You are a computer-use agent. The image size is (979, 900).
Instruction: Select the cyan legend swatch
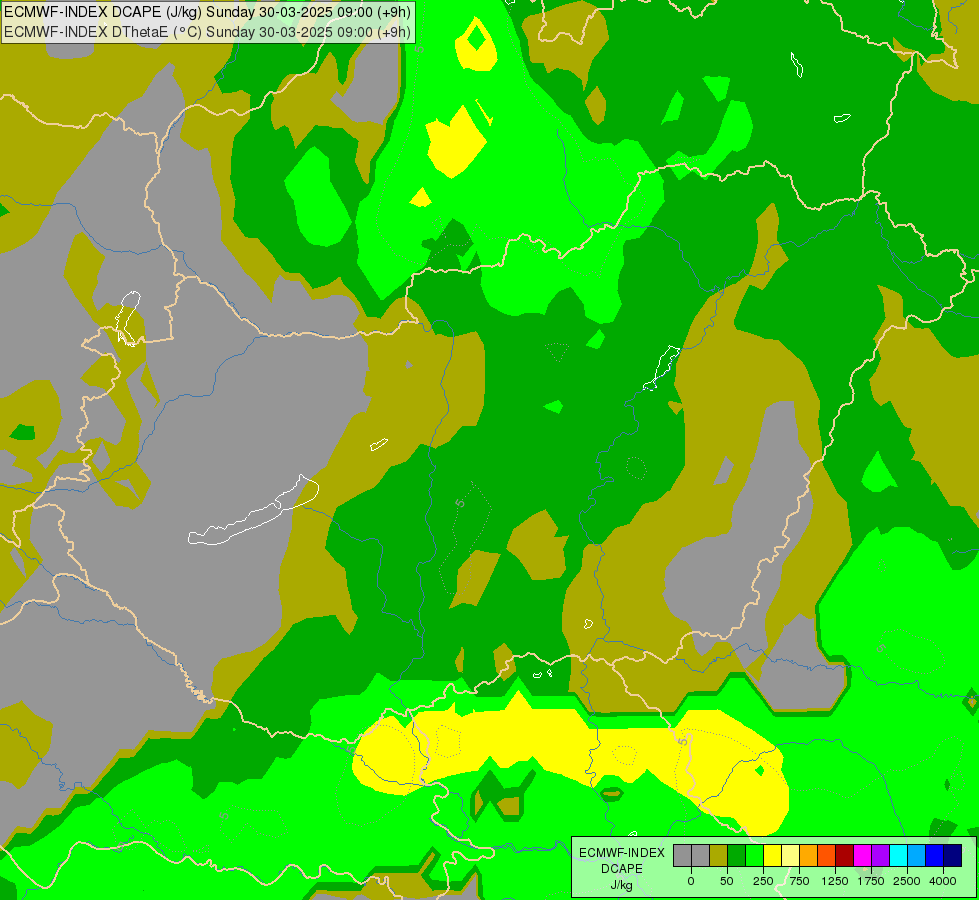[x=898, y=855]
